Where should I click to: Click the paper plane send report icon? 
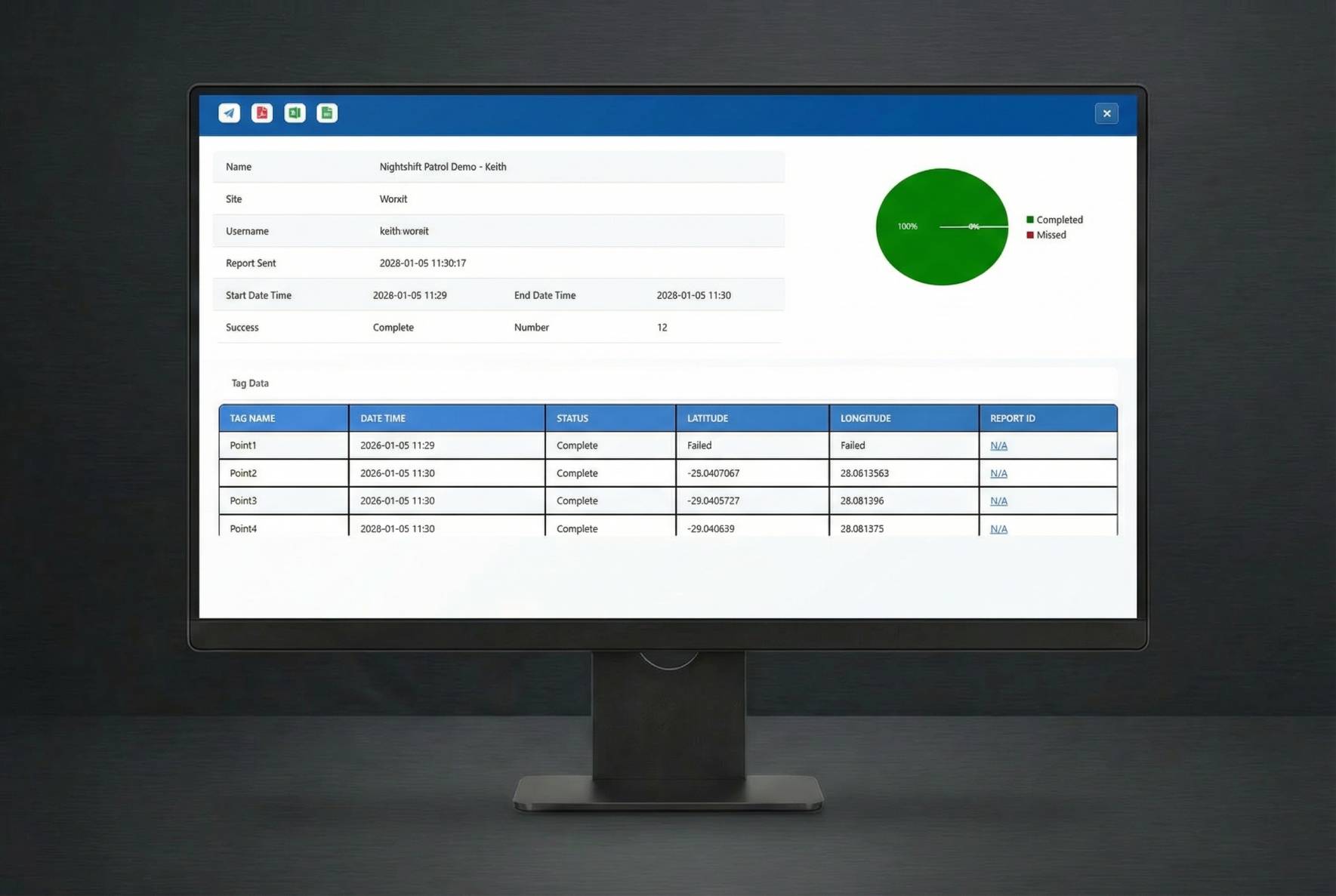pos(229,113)
